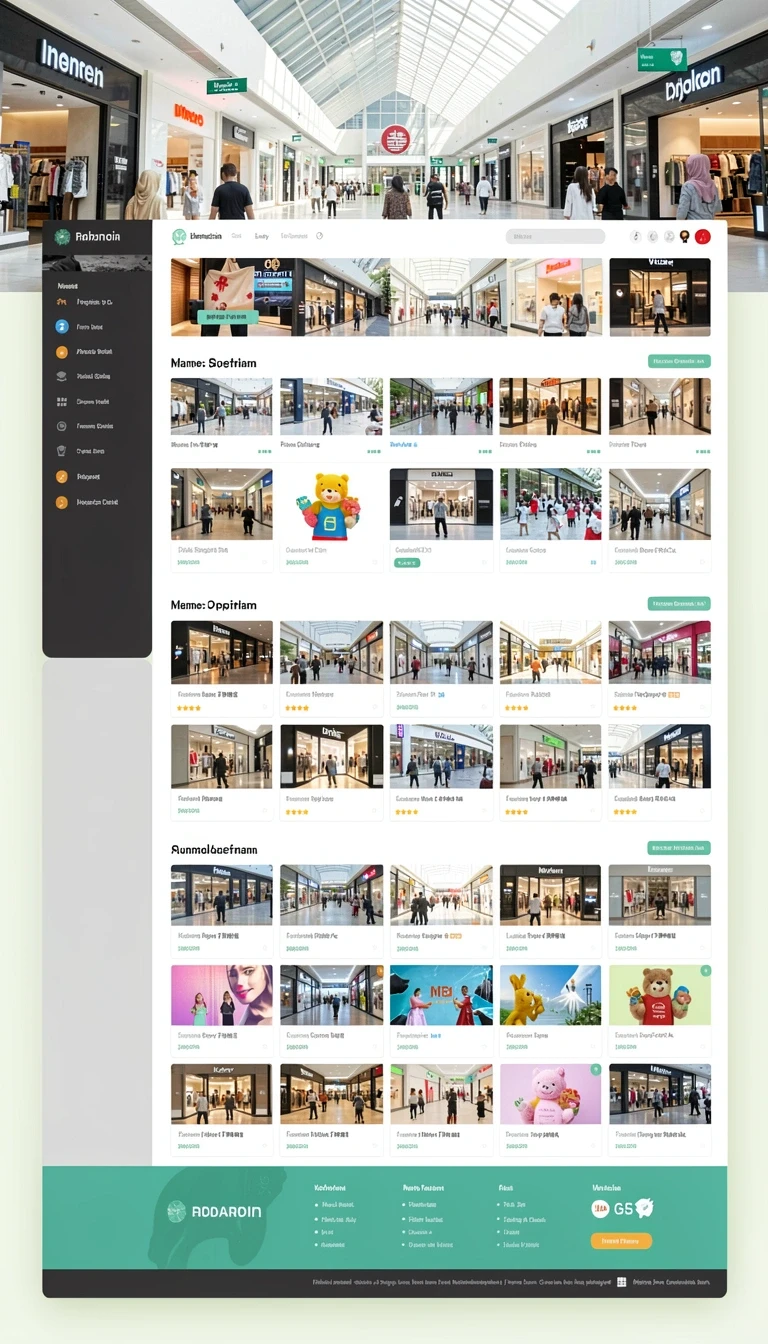
Task: Click the green corner badge on pink teddy card
Action: [596, 1069]
